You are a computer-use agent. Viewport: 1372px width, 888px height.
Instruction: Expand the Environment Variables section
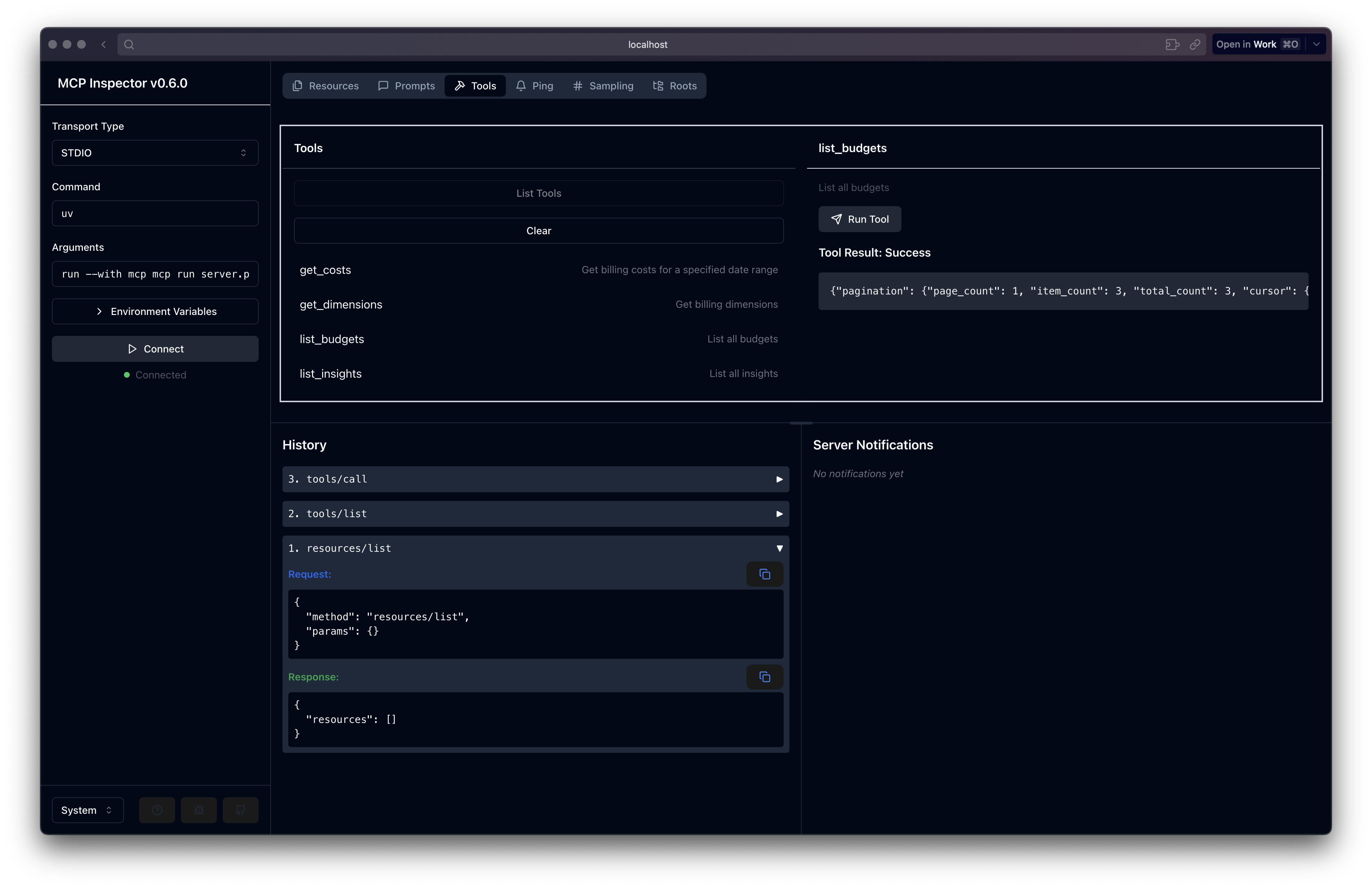tap(155, 311)
